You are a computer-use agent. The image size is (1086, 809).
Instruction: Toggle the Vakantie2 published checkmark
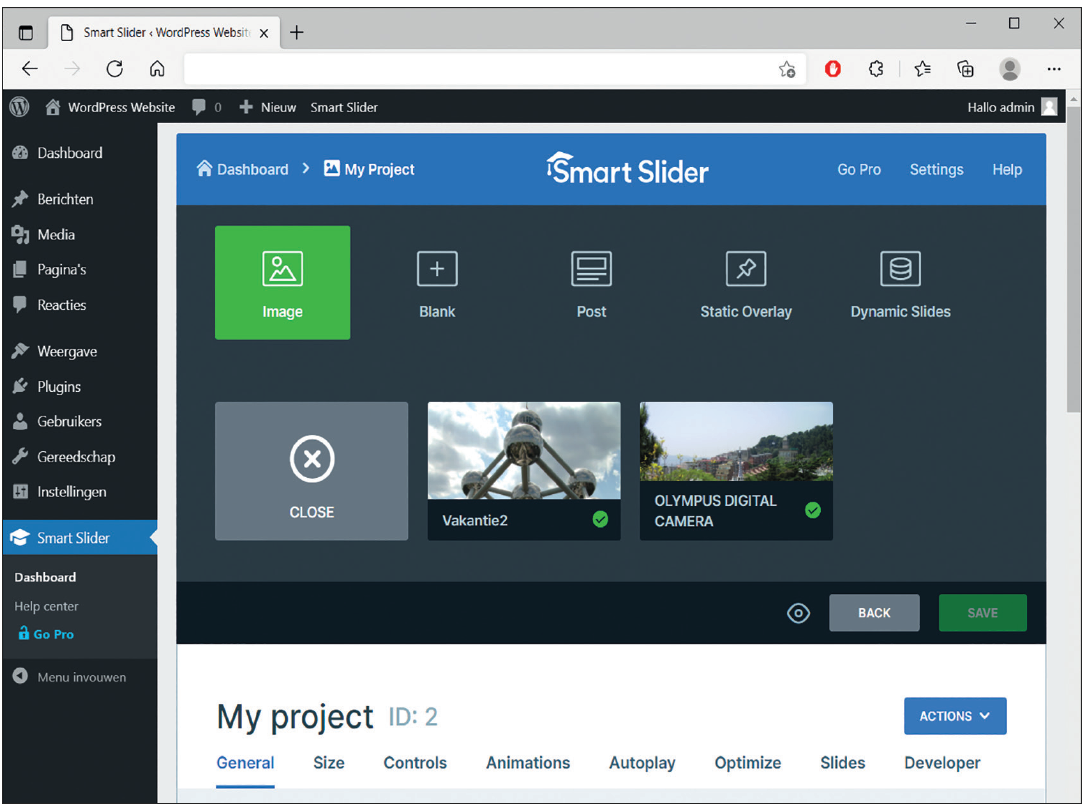[600, 519]
